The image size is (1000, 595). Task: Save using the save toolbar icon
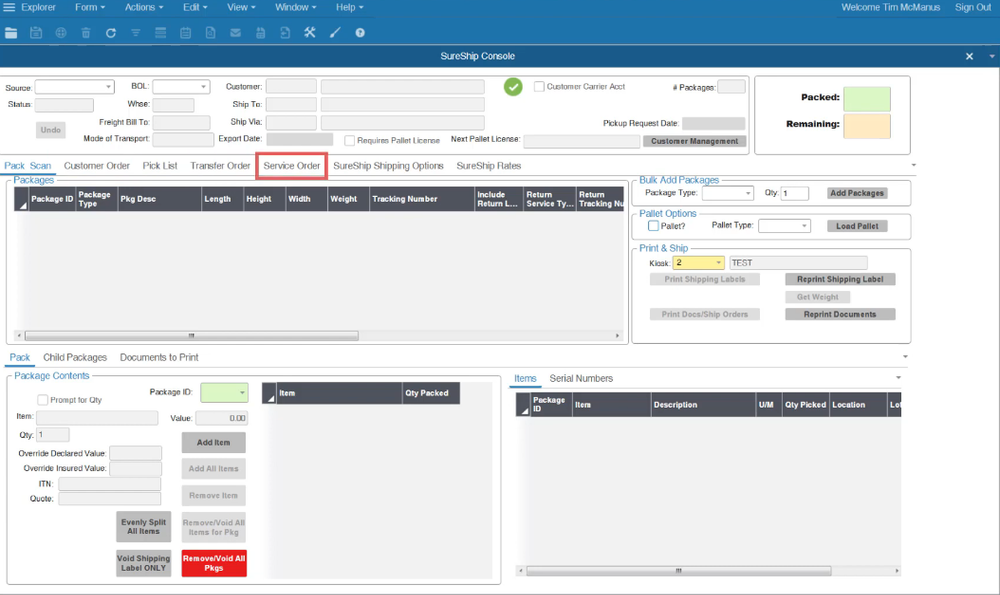pos(35,32)
